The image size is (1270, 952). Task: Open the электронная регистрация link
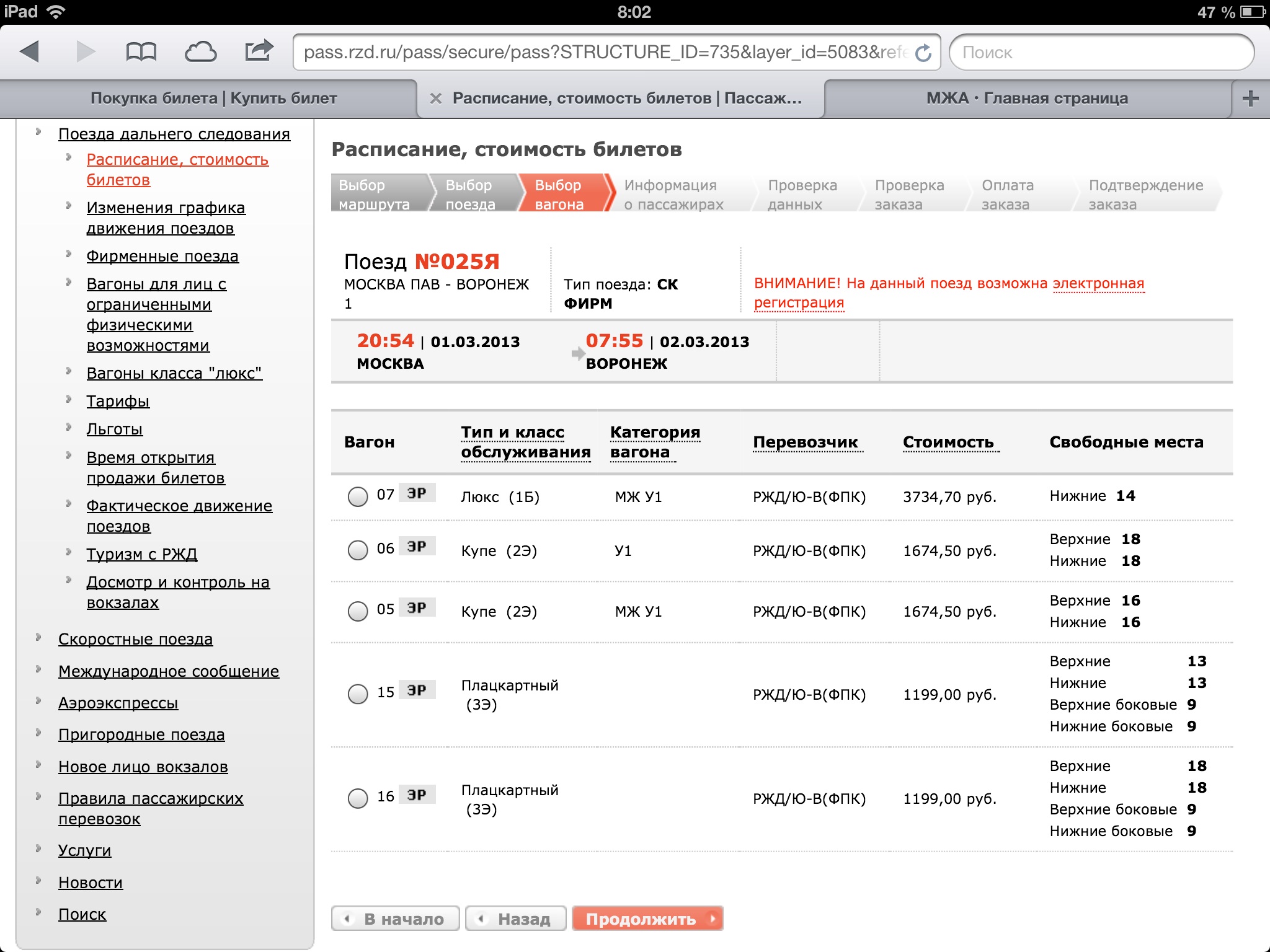[x=1098, y=284]
